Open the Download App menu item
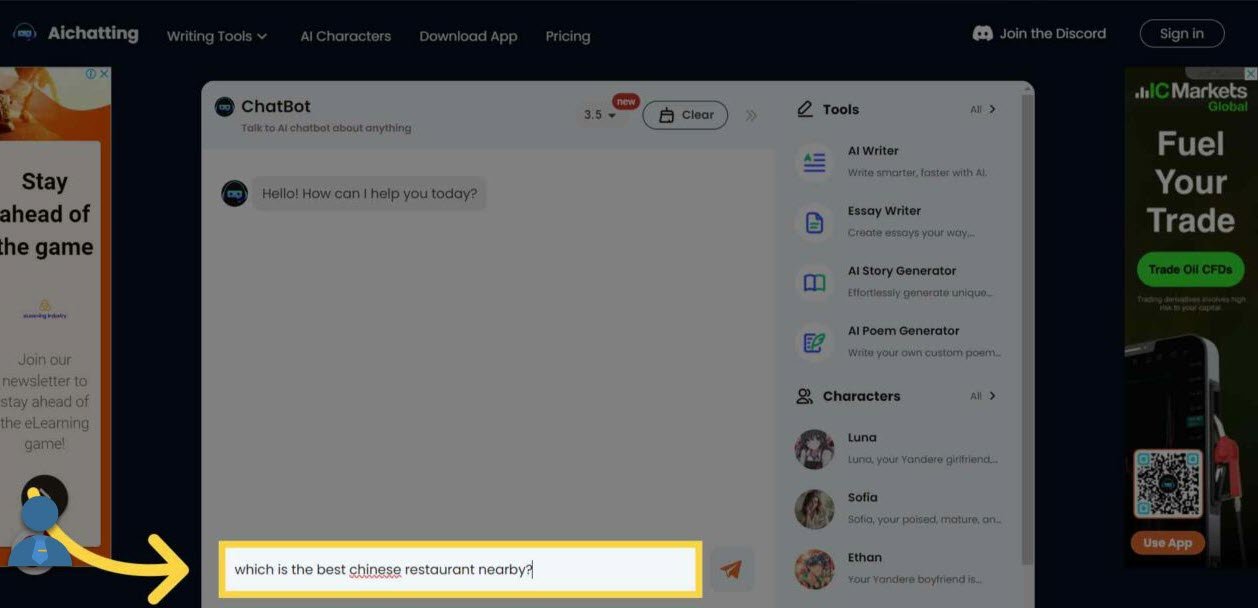 click(x=468, y=36)
